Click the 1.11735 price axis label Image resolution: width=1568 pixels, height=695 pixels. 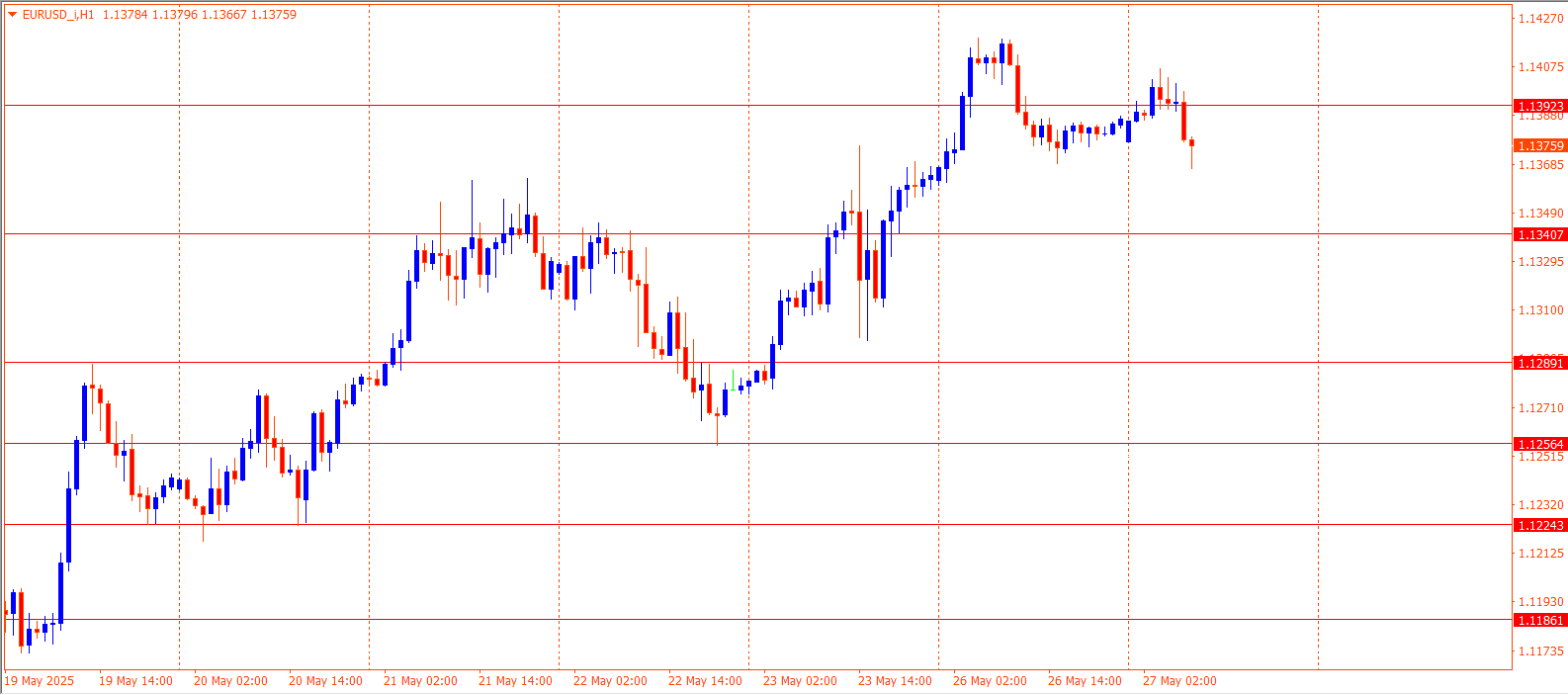point(1541,651)
